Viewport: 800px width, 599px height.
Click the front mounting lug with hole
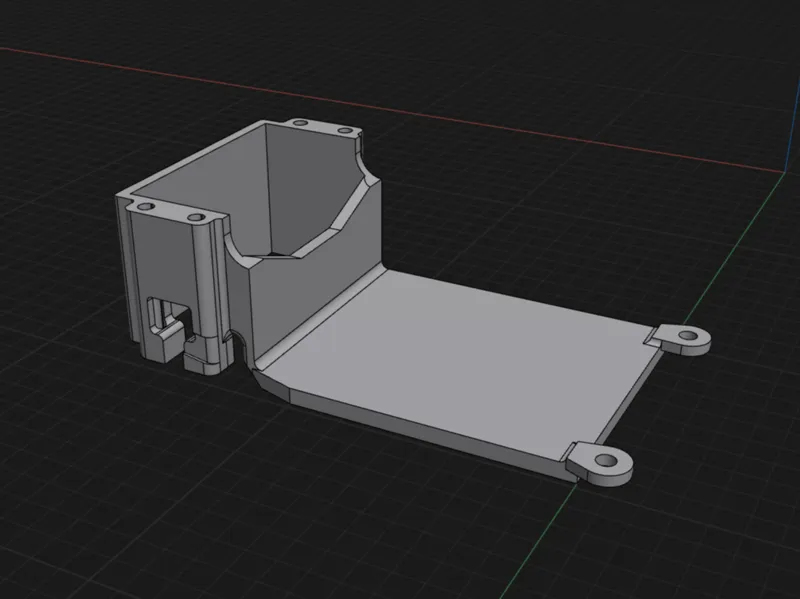point(599,463)
